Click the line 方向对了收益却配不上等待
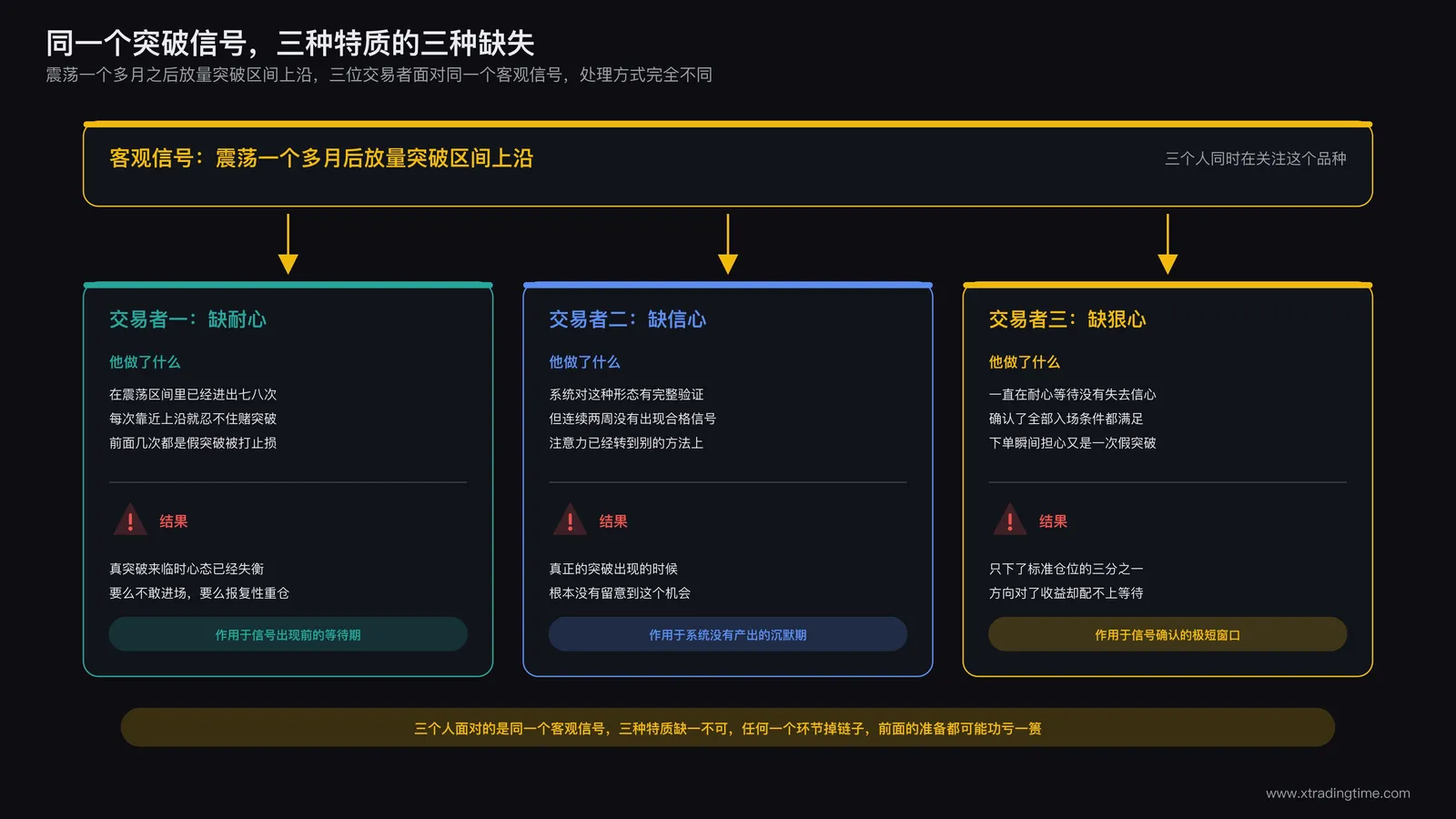The image size is (1456, 819). point(1067,593)
